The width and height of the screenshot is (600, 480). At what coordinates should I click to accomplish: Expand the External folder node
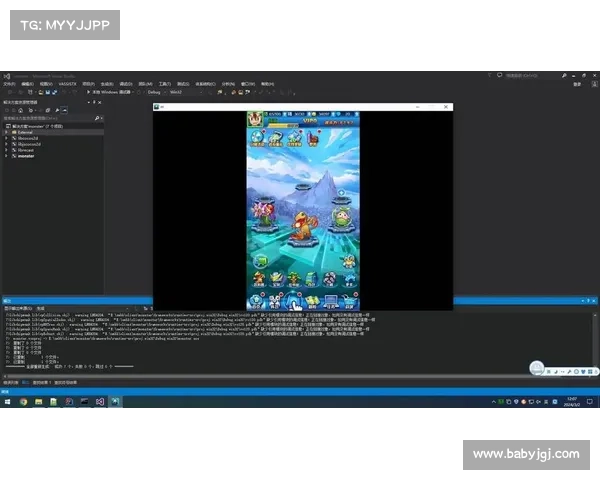point(7,132)
